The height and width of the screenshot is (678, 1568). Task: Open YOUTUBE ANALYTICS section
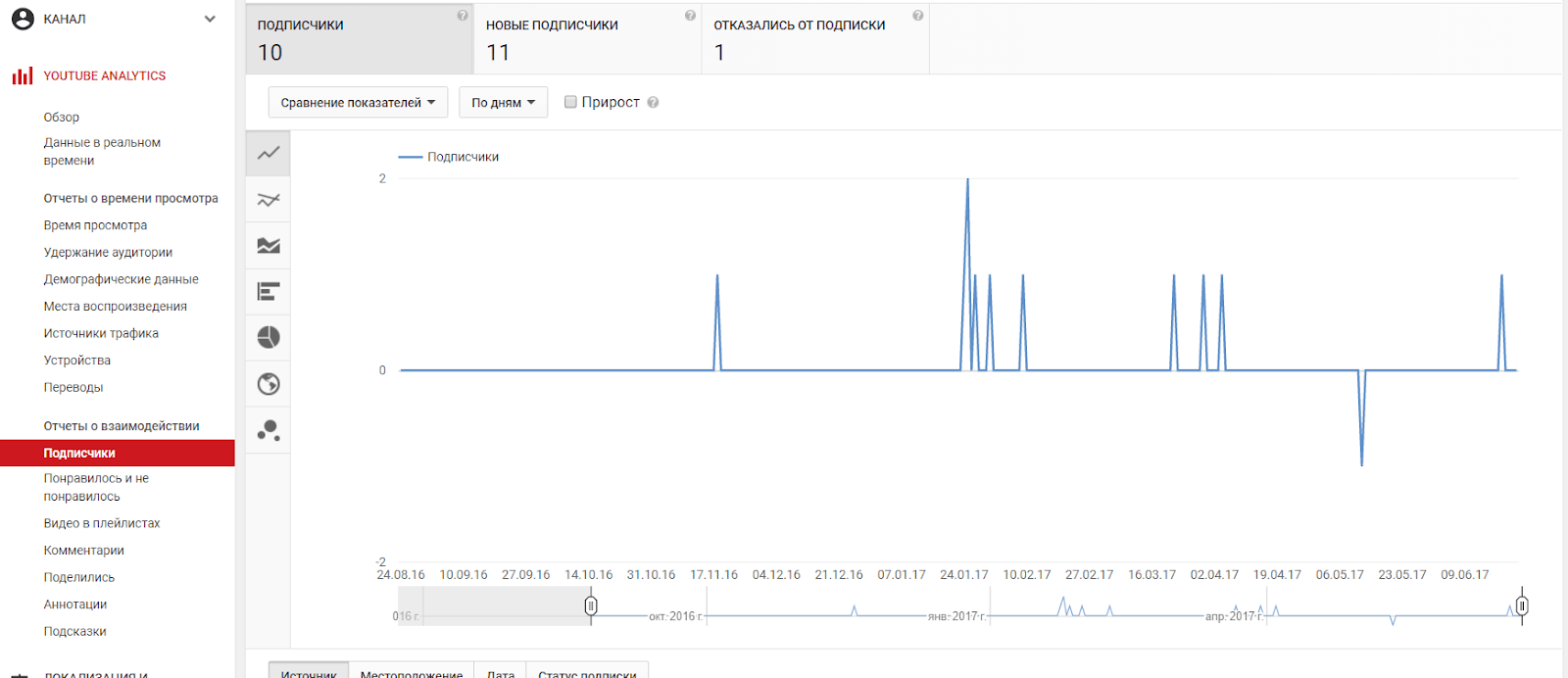click(105, 75)
